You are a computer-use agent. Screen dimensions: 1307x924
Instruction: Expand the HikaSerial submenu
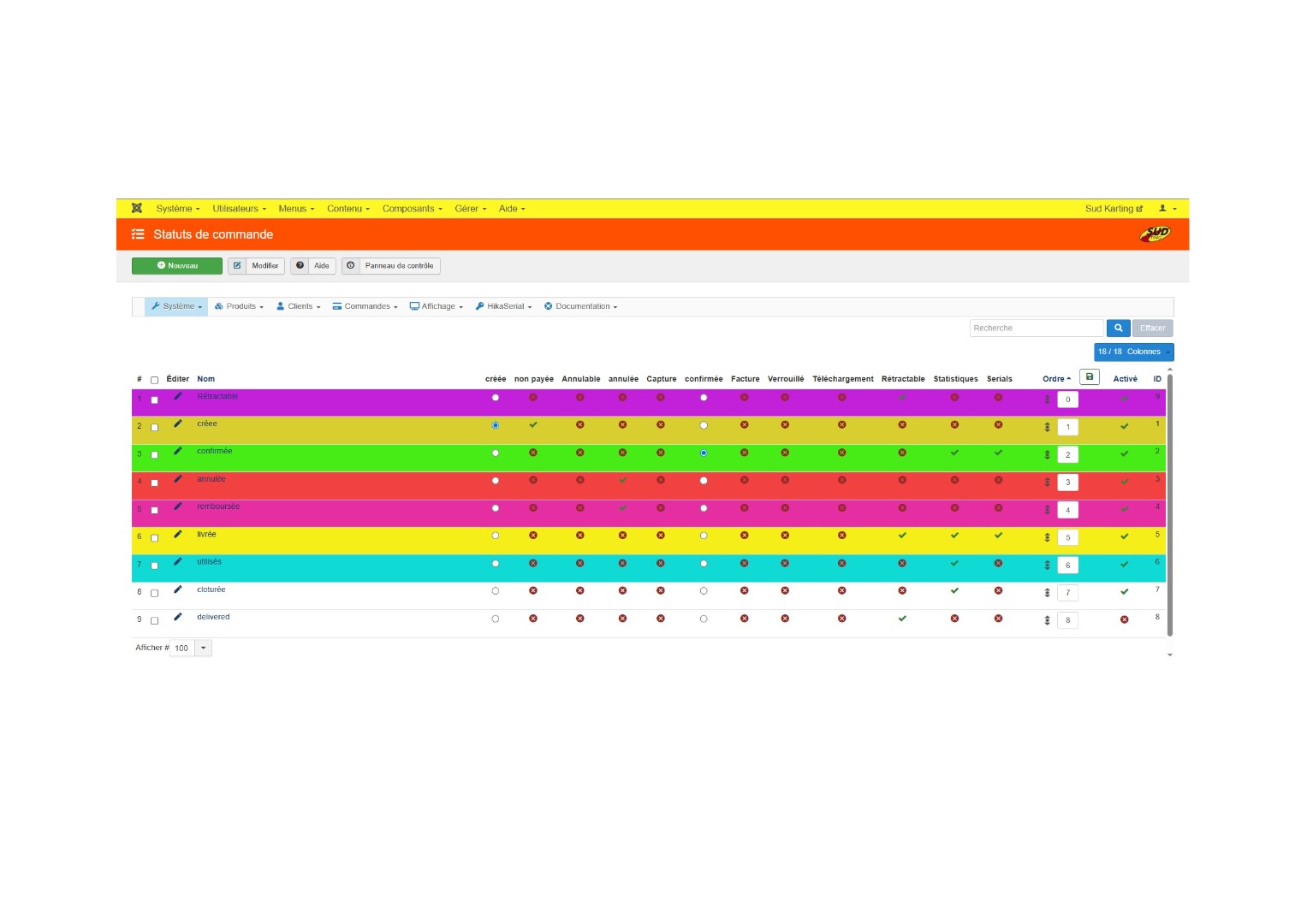(504, 306)
